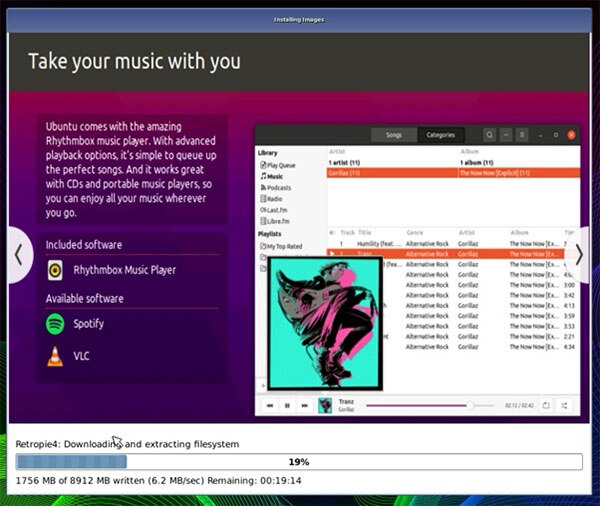Select the Gorillaz (11) artist row
Image resolution: width=600 pixels, height=506 pixels.
pos(392,173)
